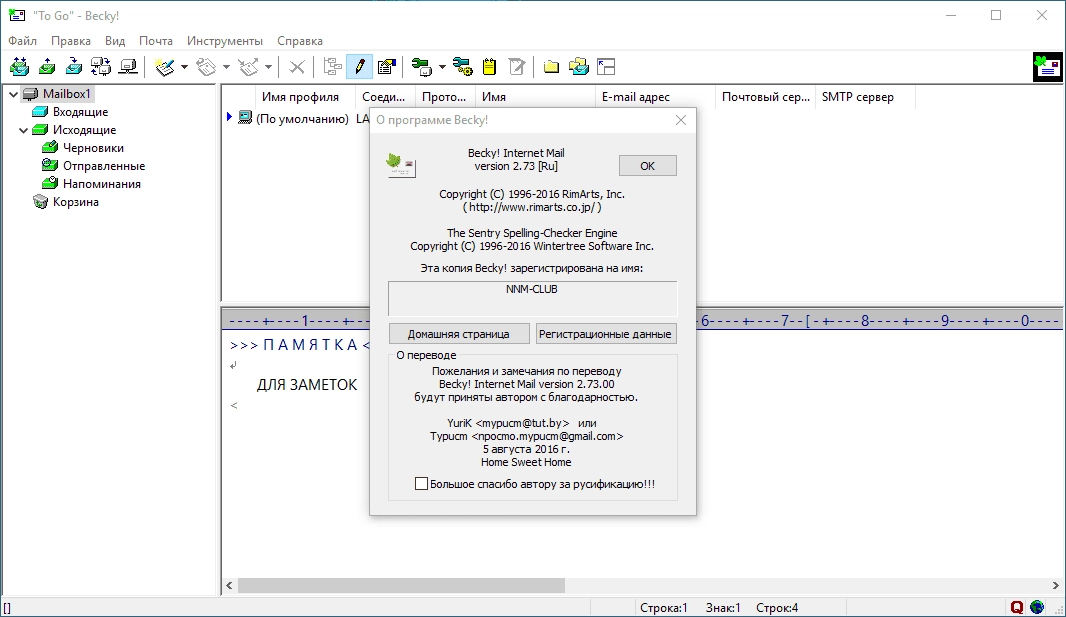This screenshot has width=1066, height=617.
Task: Click the Соеди... column header
Action: 383,96
